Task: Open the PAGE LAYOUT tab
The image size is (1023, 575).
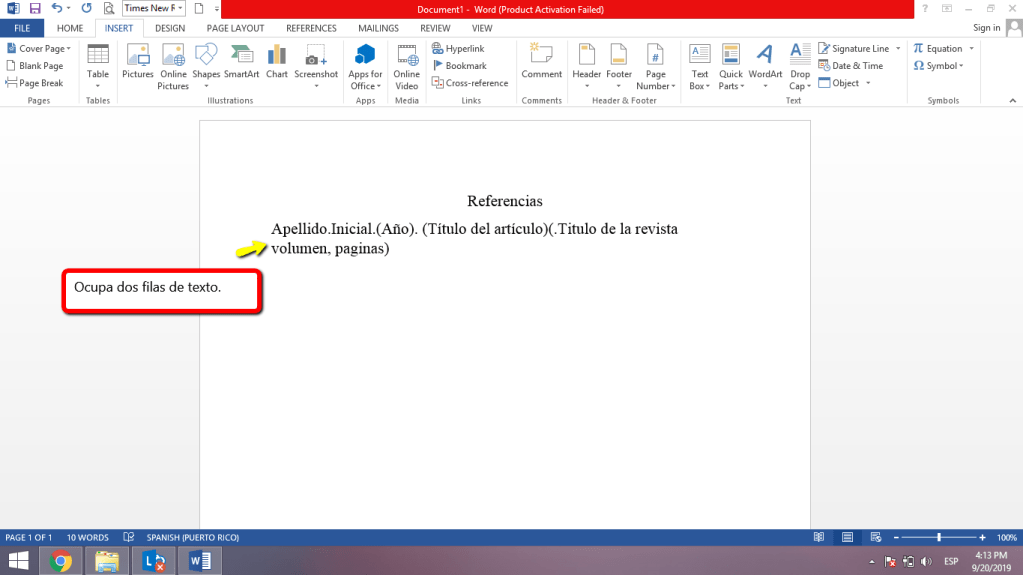Action: tap(235, 28)
